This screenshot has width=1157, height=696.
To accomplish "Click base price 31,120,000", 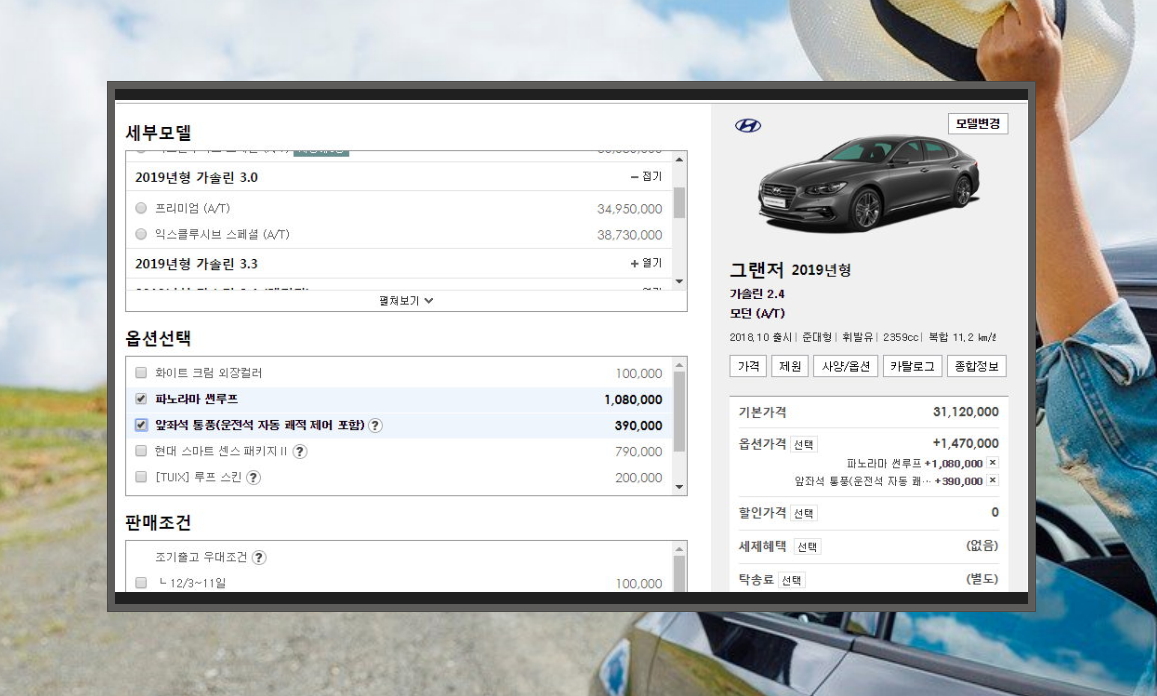I will pos(966,412).
